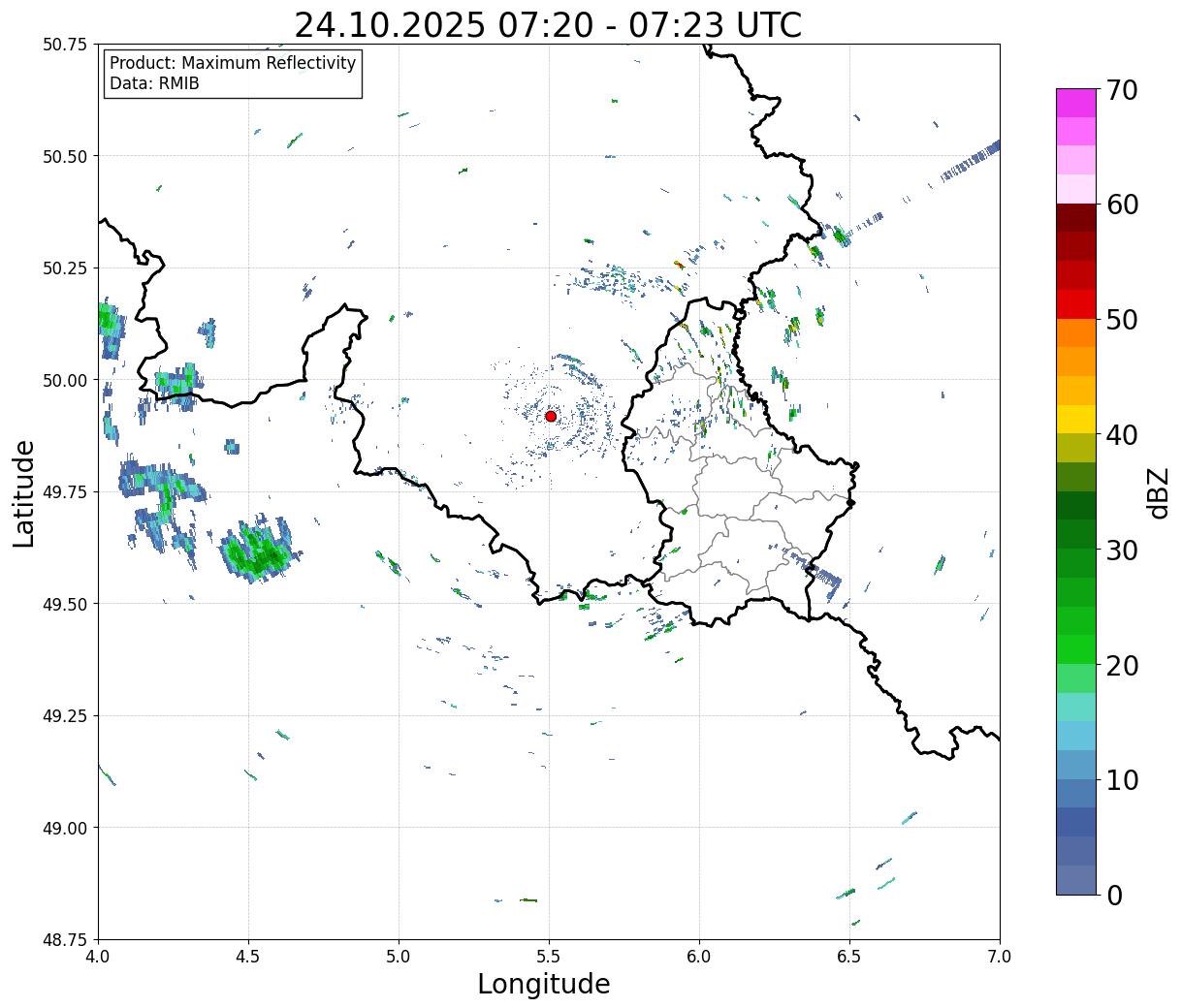Click the 49.25 latitude tick label
Screen dimensions: 1182x1008
point(65,716)
